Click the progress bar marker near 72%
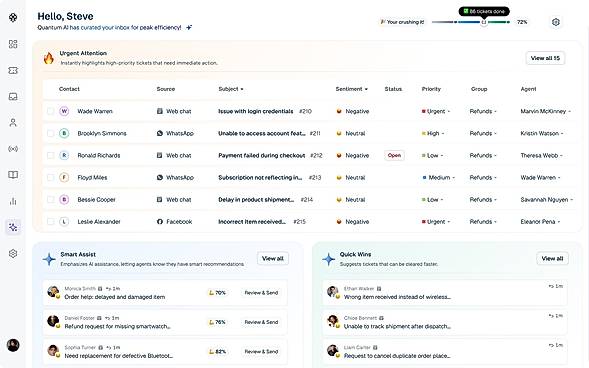The width and height of the screenshot is (589, 368). click(x=484, y=22)
